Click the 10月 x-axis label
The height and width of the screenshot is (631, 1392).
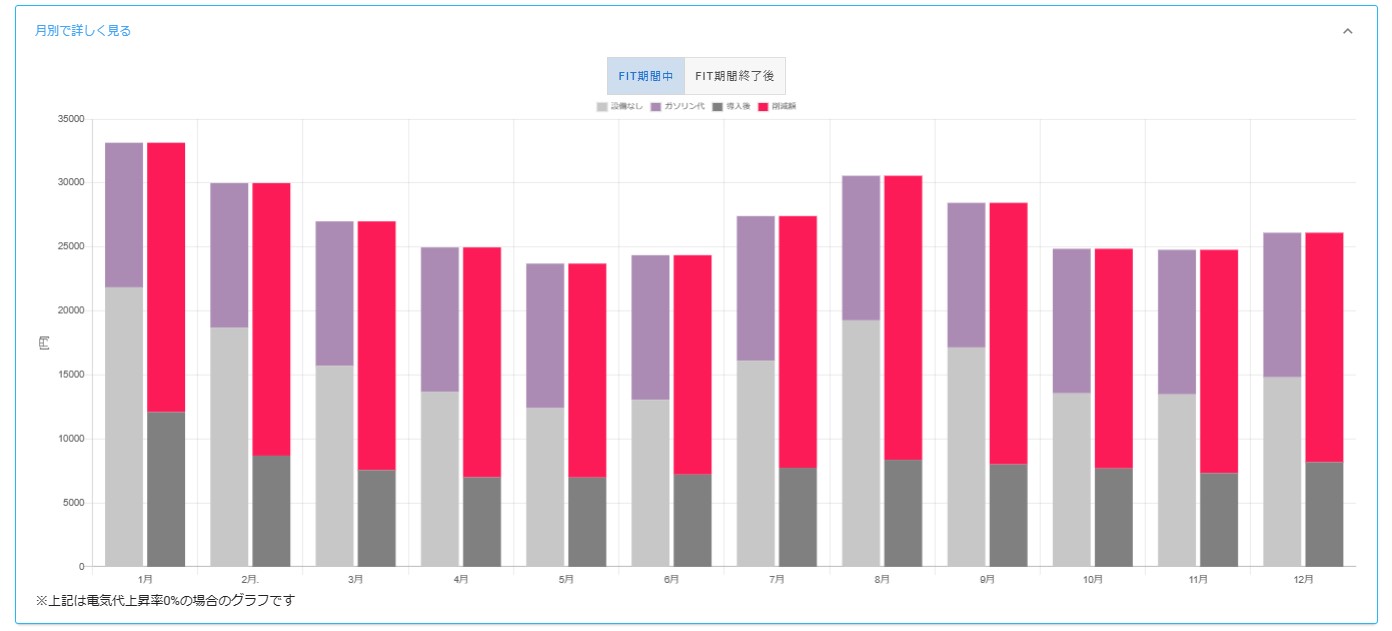[1093, 579]
